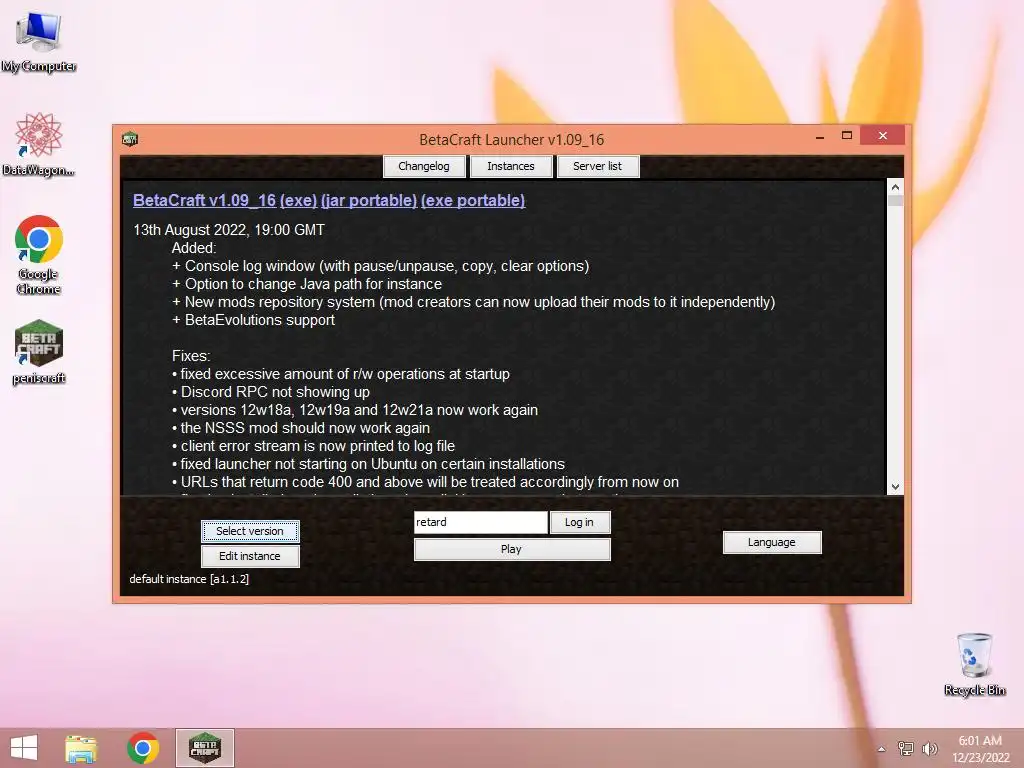The height and width of the screenshot is (768, 1024).
Task: Click the Play button
Action: 512,549
